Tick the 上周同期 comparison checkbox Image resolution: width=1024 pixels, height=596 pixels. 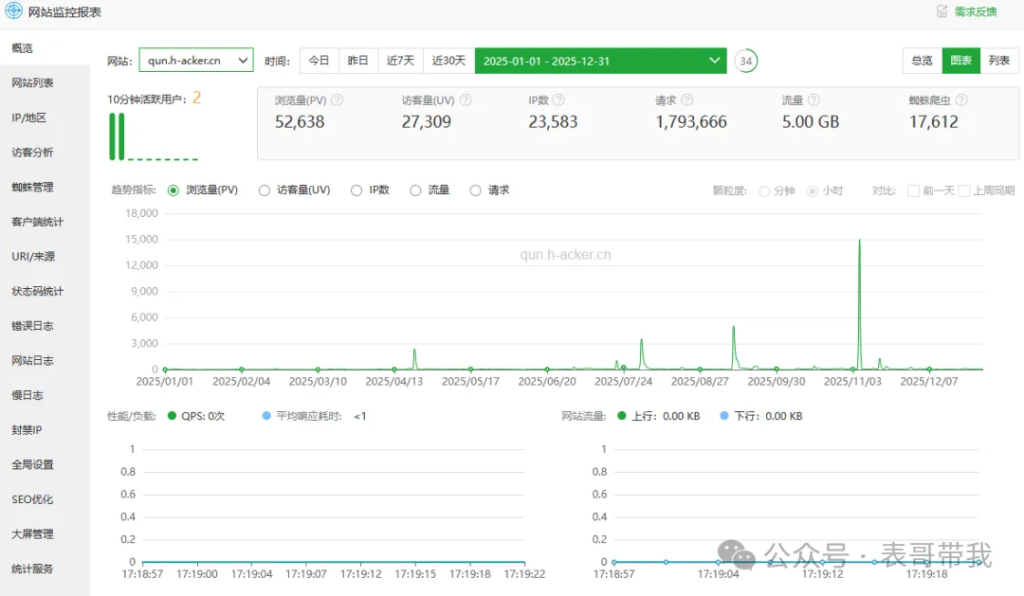tap(964, 191)
